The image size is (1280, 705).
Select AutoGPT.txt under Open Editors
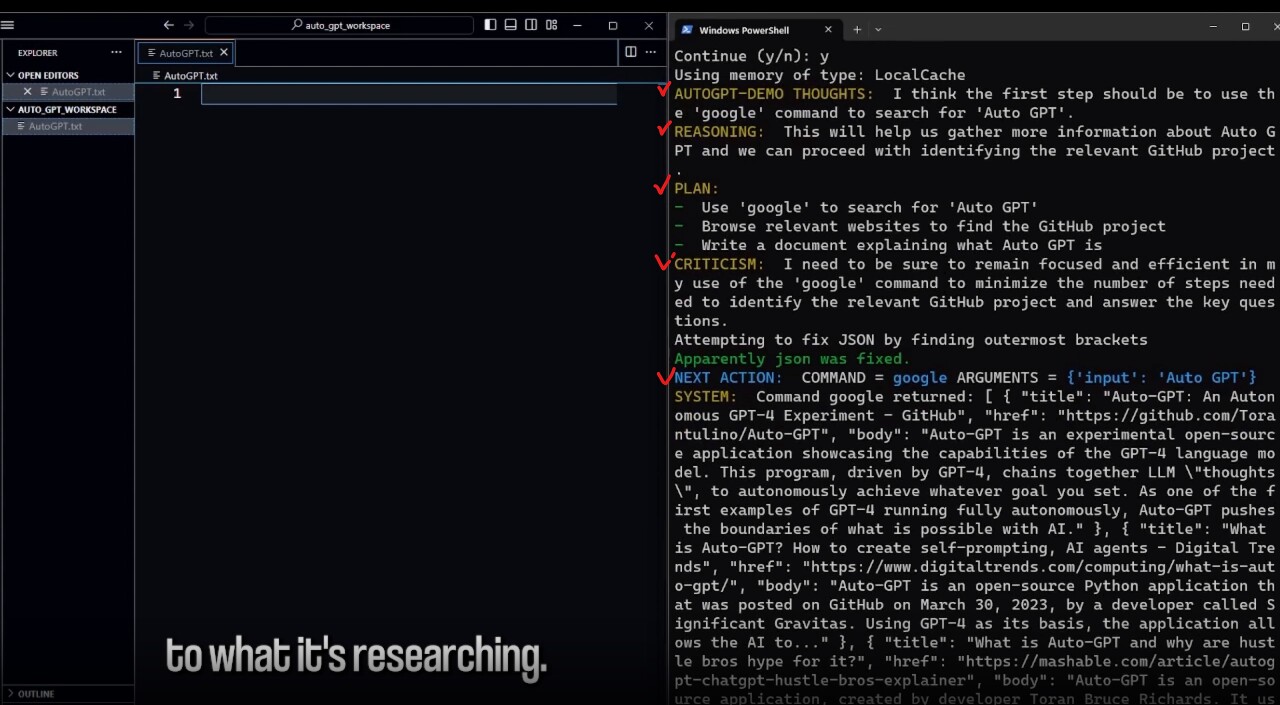point(79,92)
